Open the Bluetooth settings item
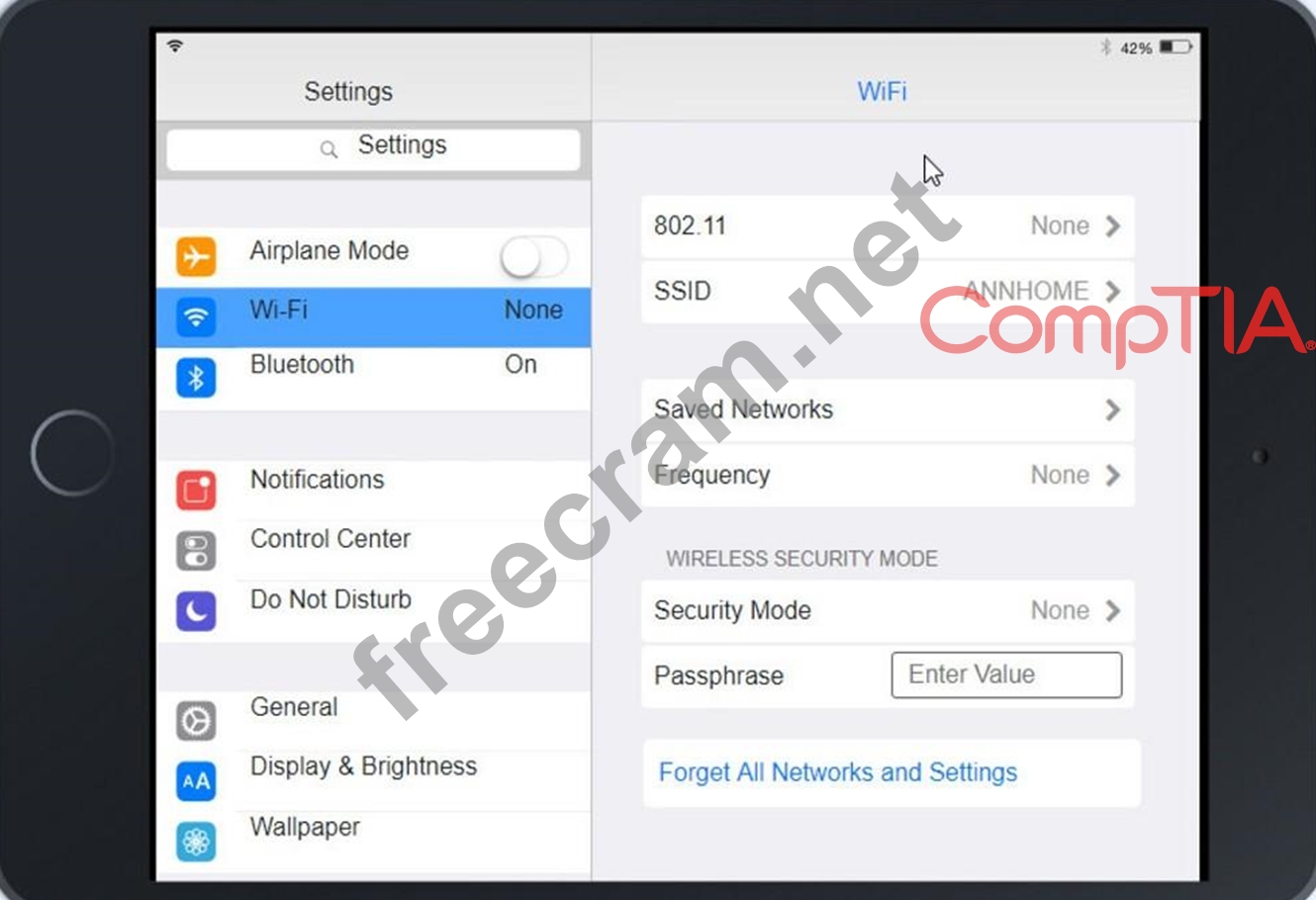Image resolution: width=1316 pixels, height=900 pixels. 374,377
